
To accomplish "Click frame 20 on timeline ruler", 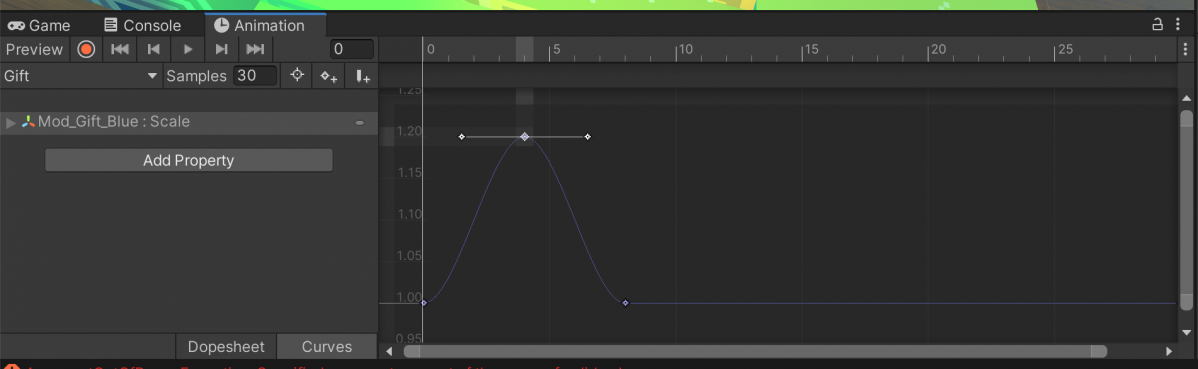I will tap(937, 50).
